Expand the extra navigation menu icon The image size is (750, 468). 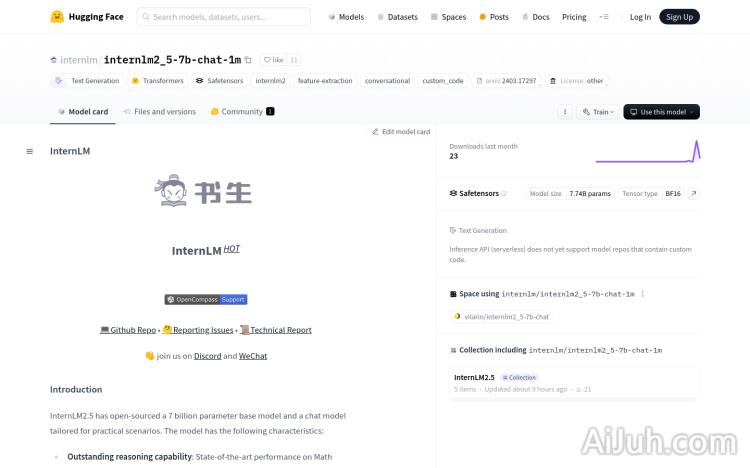click(604, 17)
